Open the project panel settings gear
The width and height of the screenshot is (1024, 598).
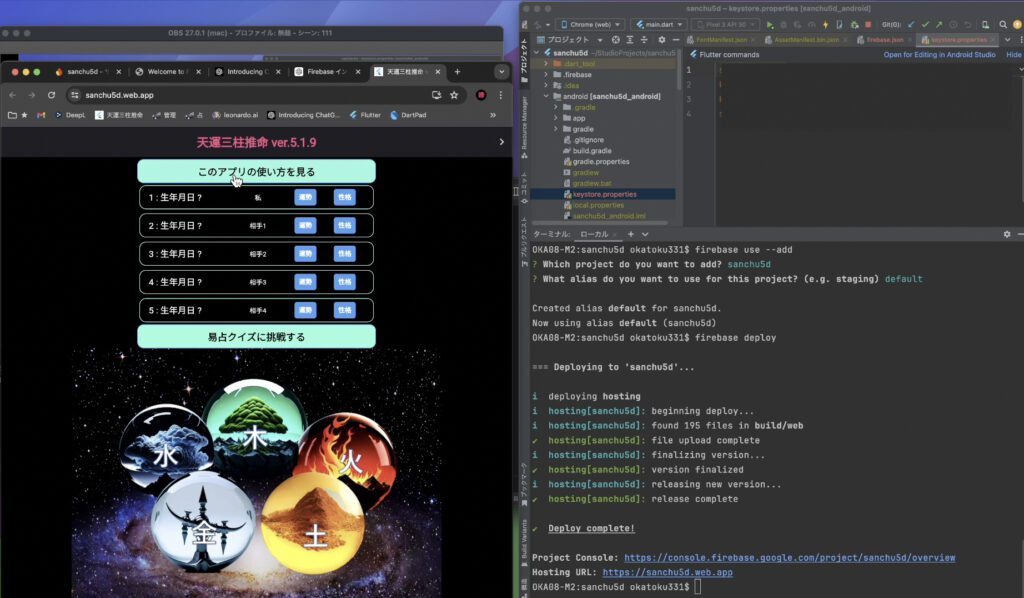coord(661,40)
